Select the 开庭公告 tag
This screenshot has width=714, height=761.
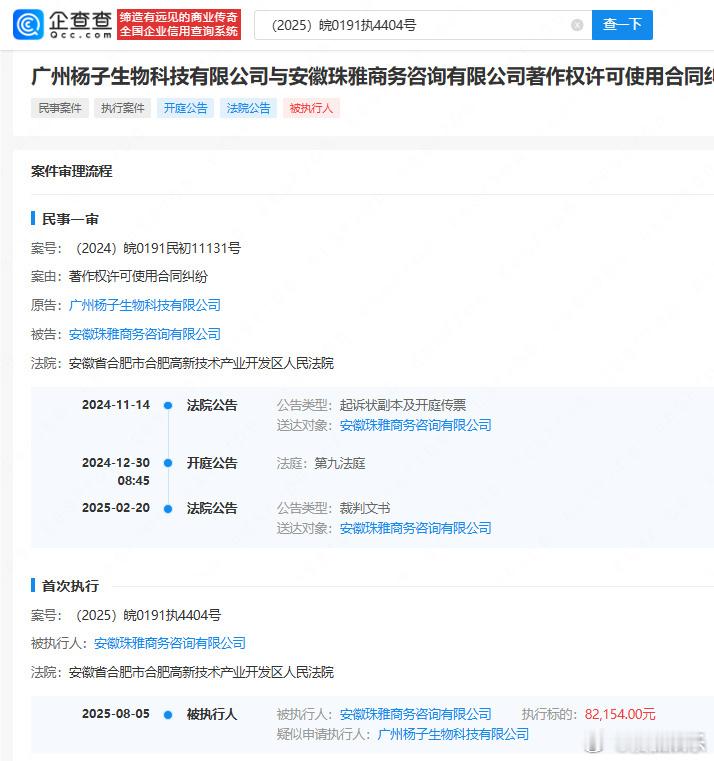coord(185,108)
